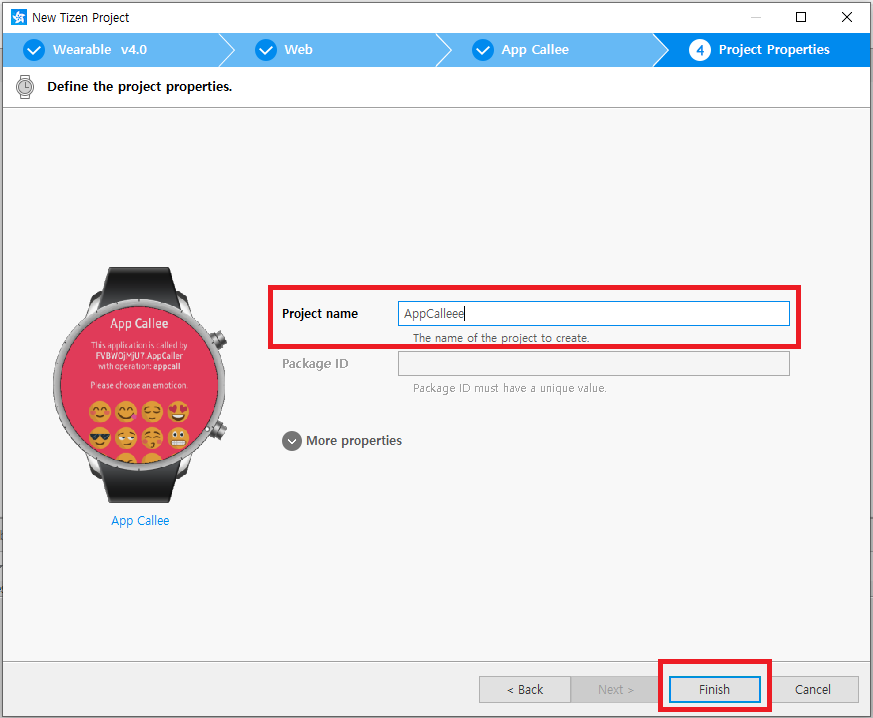The image size is (873, 718).
Task: Click the watch icon beside Define the project properties
Action: [x=24, y=87]
